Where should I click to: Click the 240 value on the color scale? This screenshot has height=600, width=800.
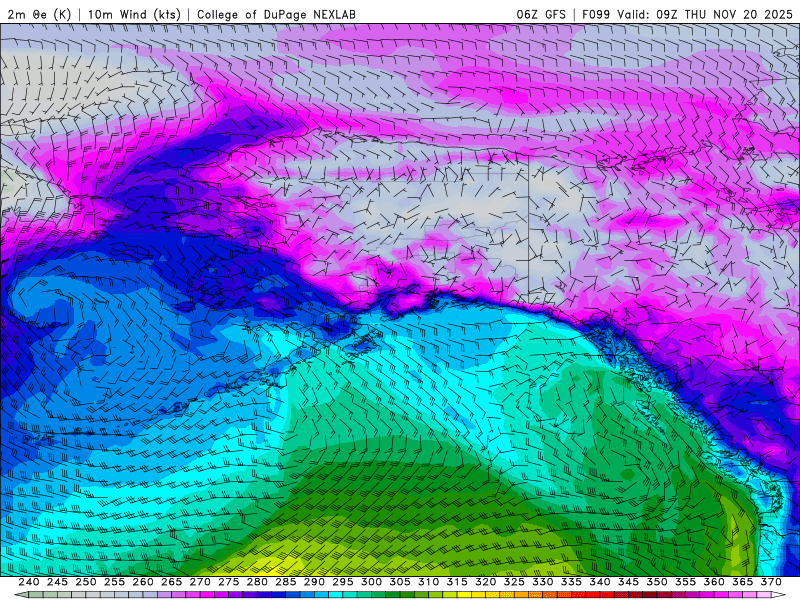29,582
